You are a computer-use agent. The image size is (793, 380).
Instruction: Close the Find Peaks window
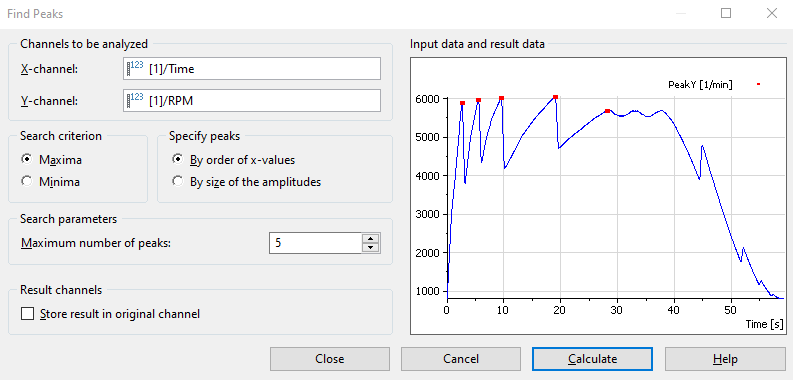[772, 14]
